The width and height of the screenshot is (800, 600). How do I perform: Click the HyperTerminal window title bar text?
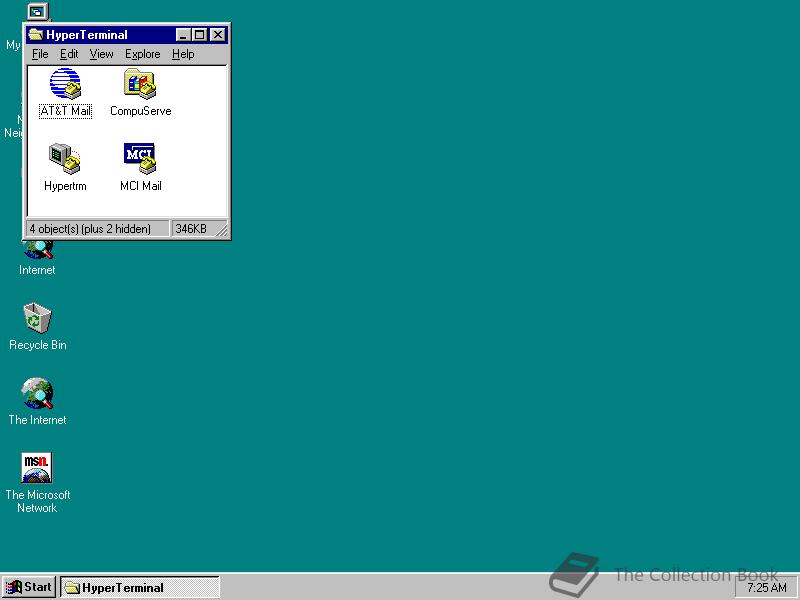87,35
